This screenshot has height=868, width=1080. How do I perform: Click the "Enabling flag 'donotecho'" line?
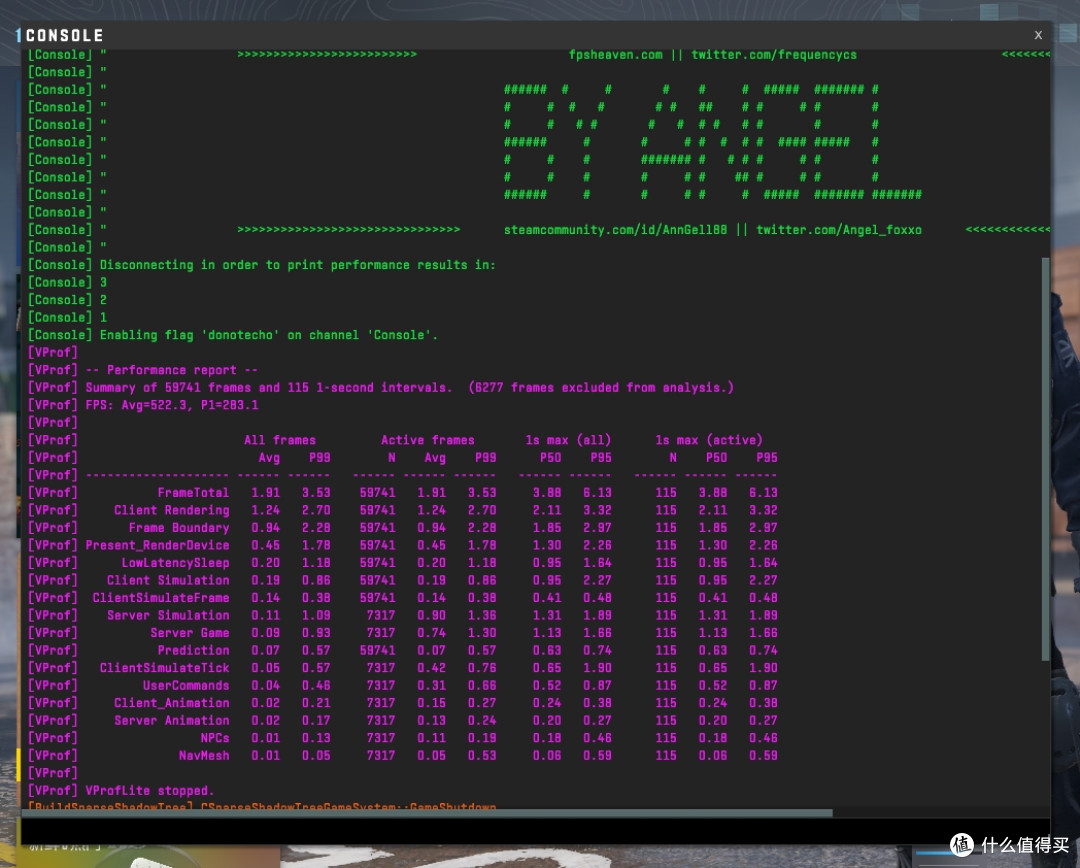click(x=233, y=335)
